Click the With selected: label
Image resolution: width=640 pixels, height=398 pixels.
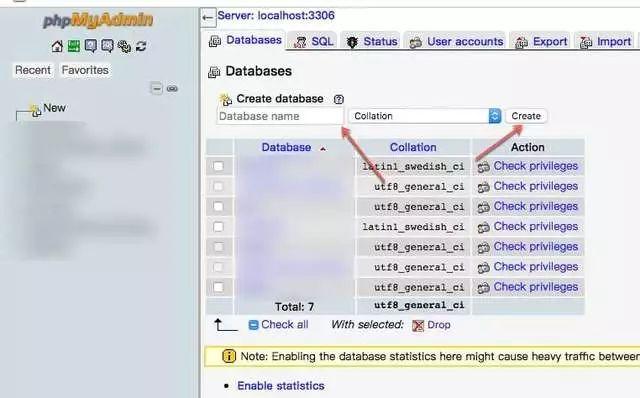367,325
